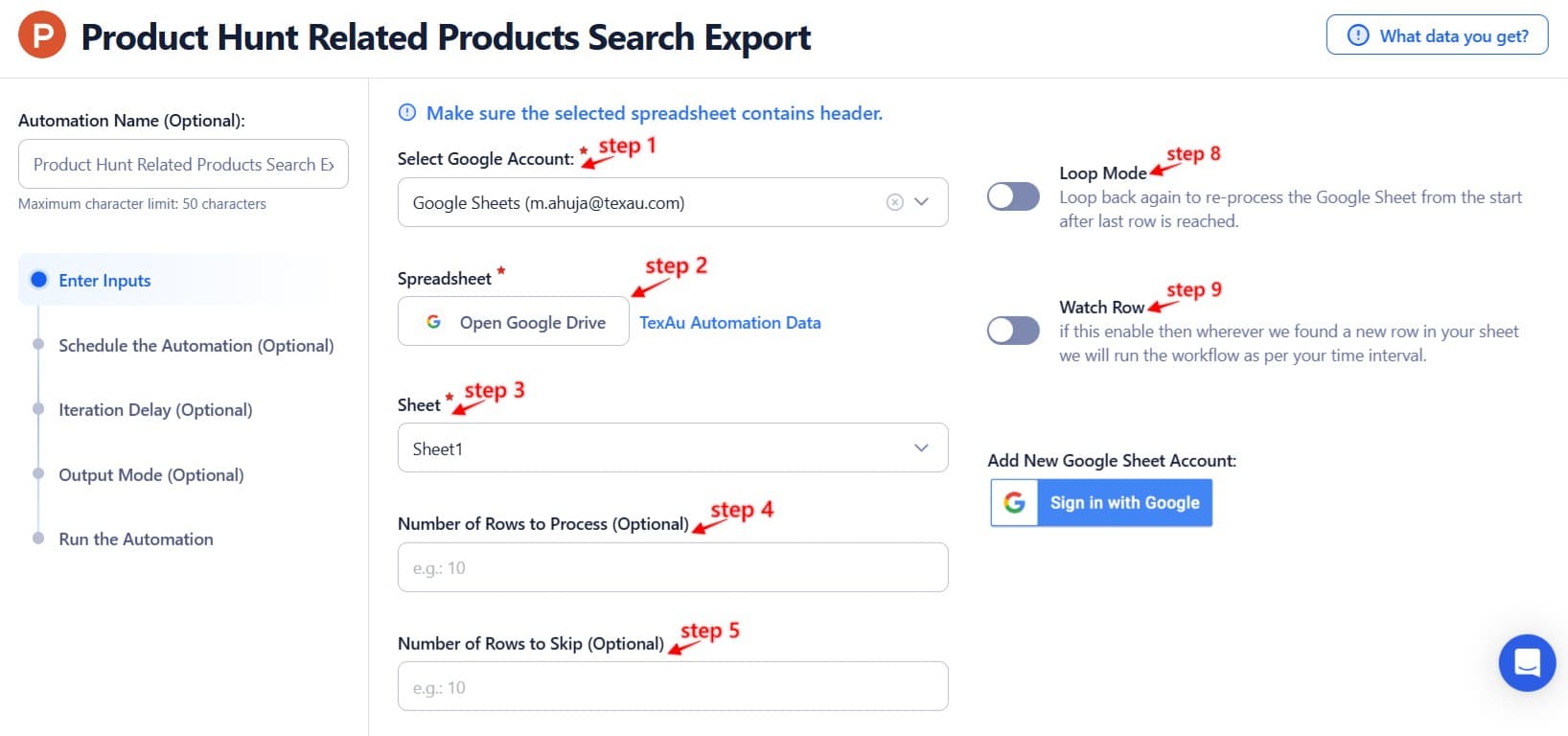Expand the Select Google Account dropdown
The image size is (1568, 736).
coord(922,202)
